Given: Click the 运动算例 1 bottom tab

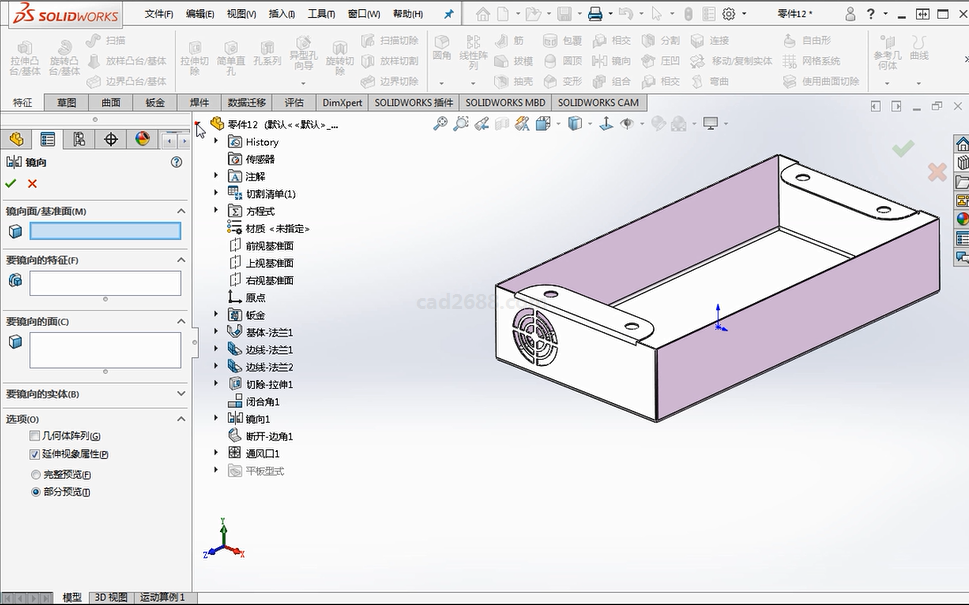Looking at the screenshot, I should coord(162,597).
